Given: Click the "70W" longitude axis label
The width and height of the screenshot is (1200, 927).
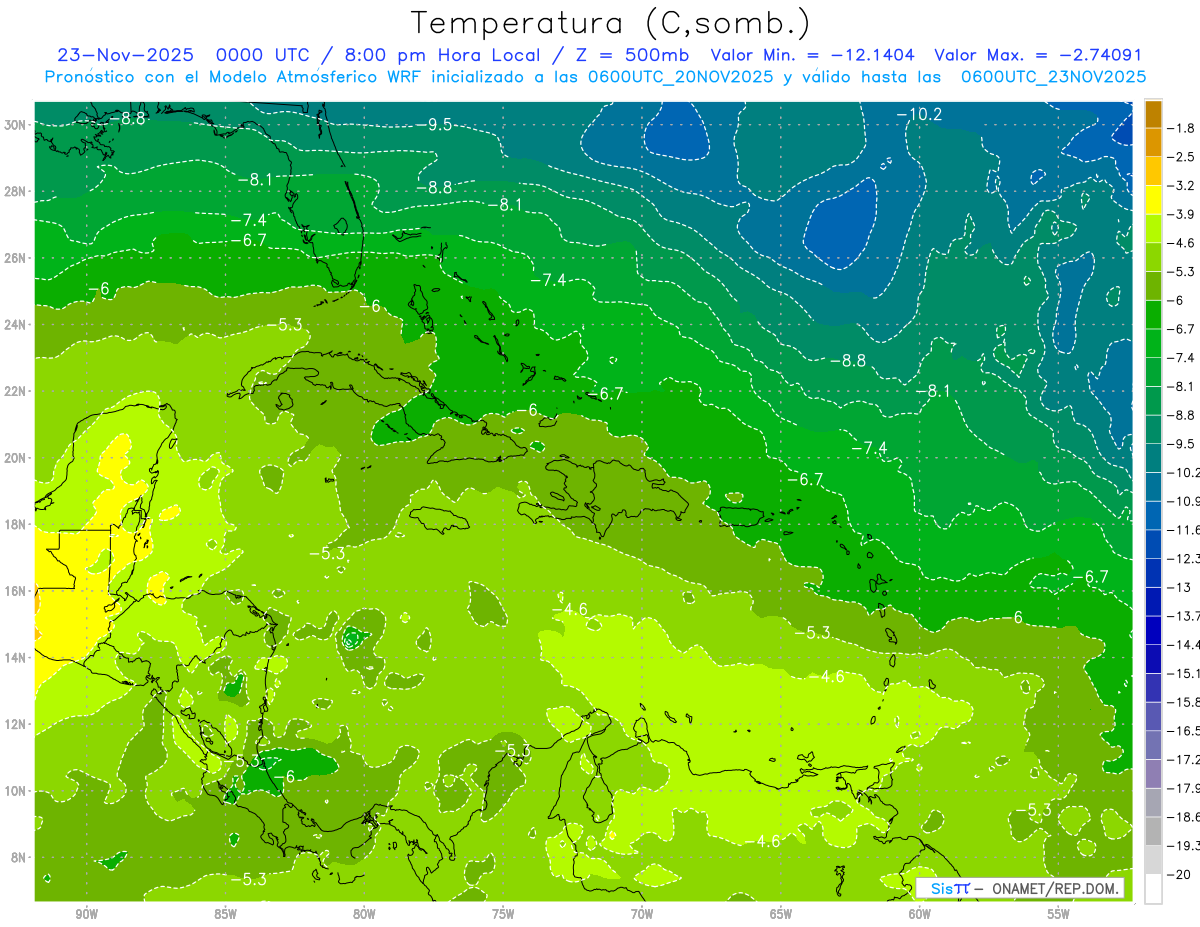Looking at the screenshot, I should 642,914.
